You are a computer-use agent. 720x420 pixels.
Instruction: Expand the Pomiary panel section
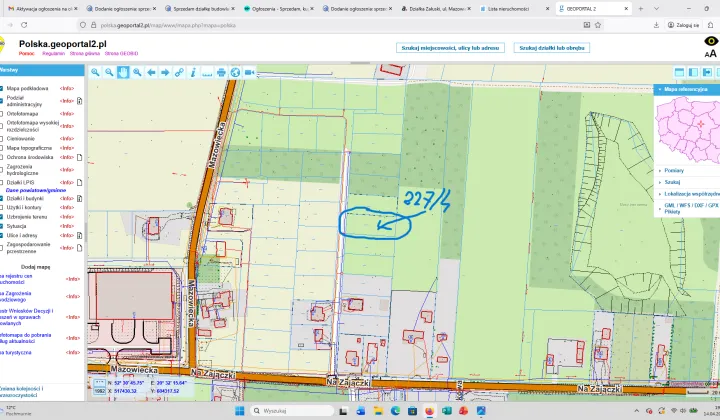pos(673,170)
